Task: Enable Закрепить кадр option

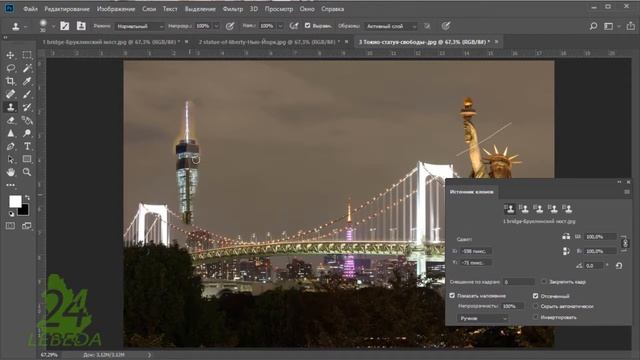Action: [x=544, y=282]
